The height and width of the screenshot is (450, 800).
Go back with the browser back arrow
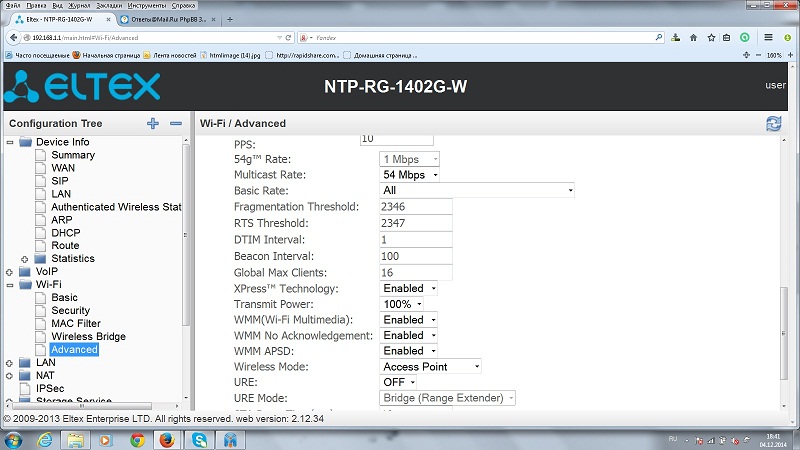tap(14, 38)
